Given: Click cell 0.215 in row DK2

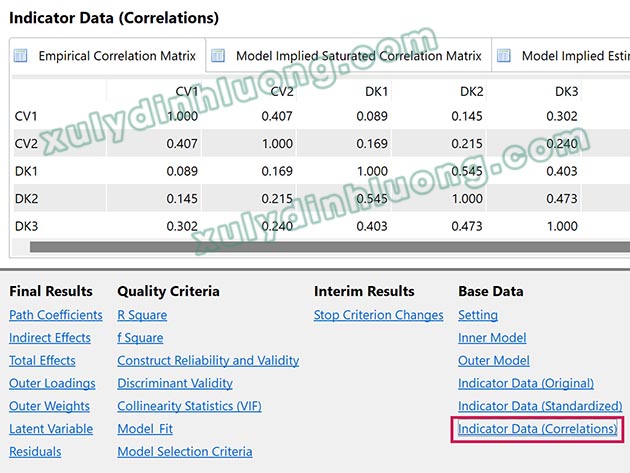Looking at the screenshot, I should [277, 199].
